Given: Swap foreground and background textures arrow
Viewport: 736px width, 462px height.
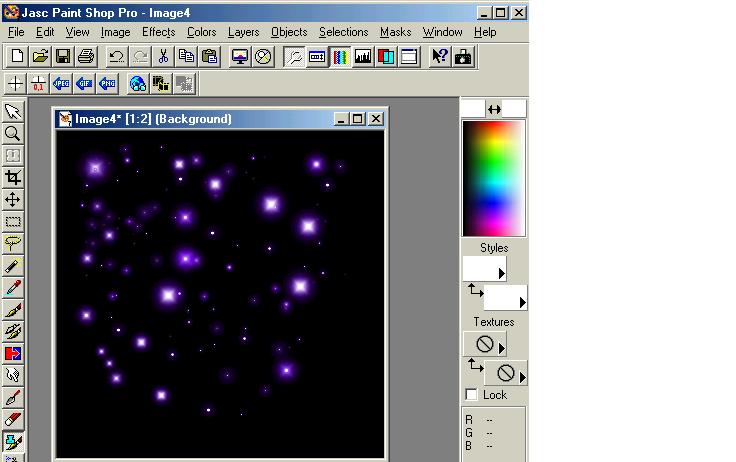Looking at the screenshot, I should (x=475, y=365).
